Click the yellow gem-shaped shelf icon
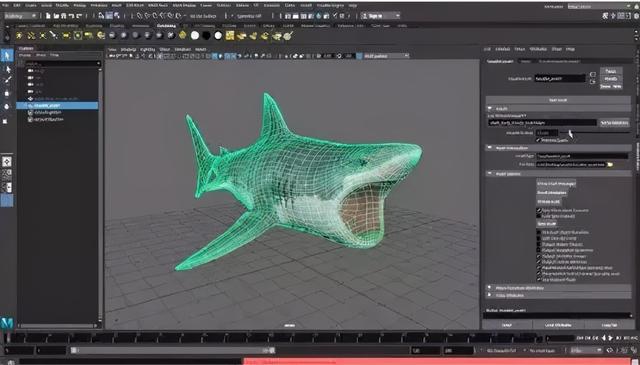 coord(182,36)
